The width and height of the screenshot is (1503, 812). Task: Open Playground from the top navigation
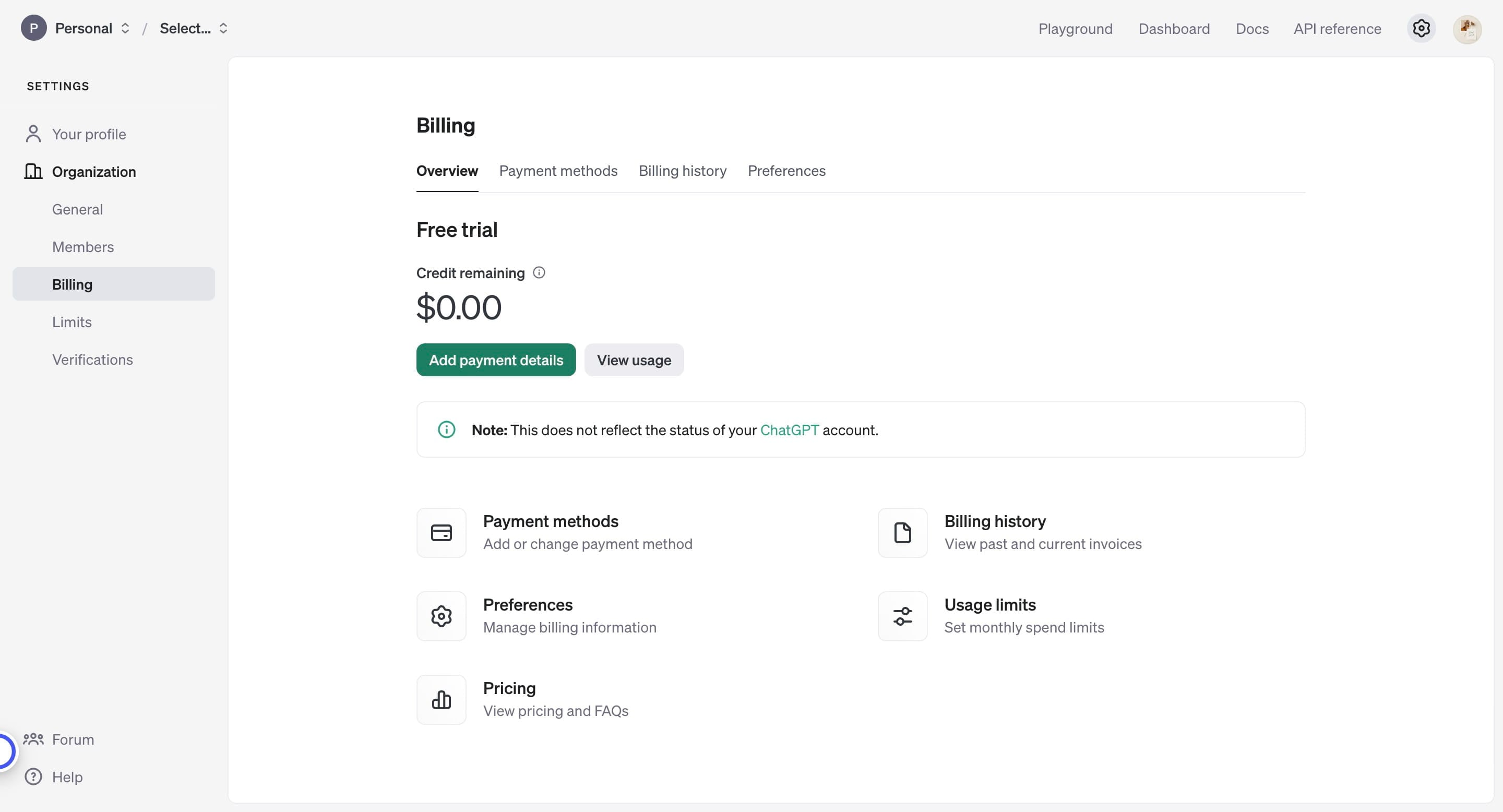coord(1075,29)
